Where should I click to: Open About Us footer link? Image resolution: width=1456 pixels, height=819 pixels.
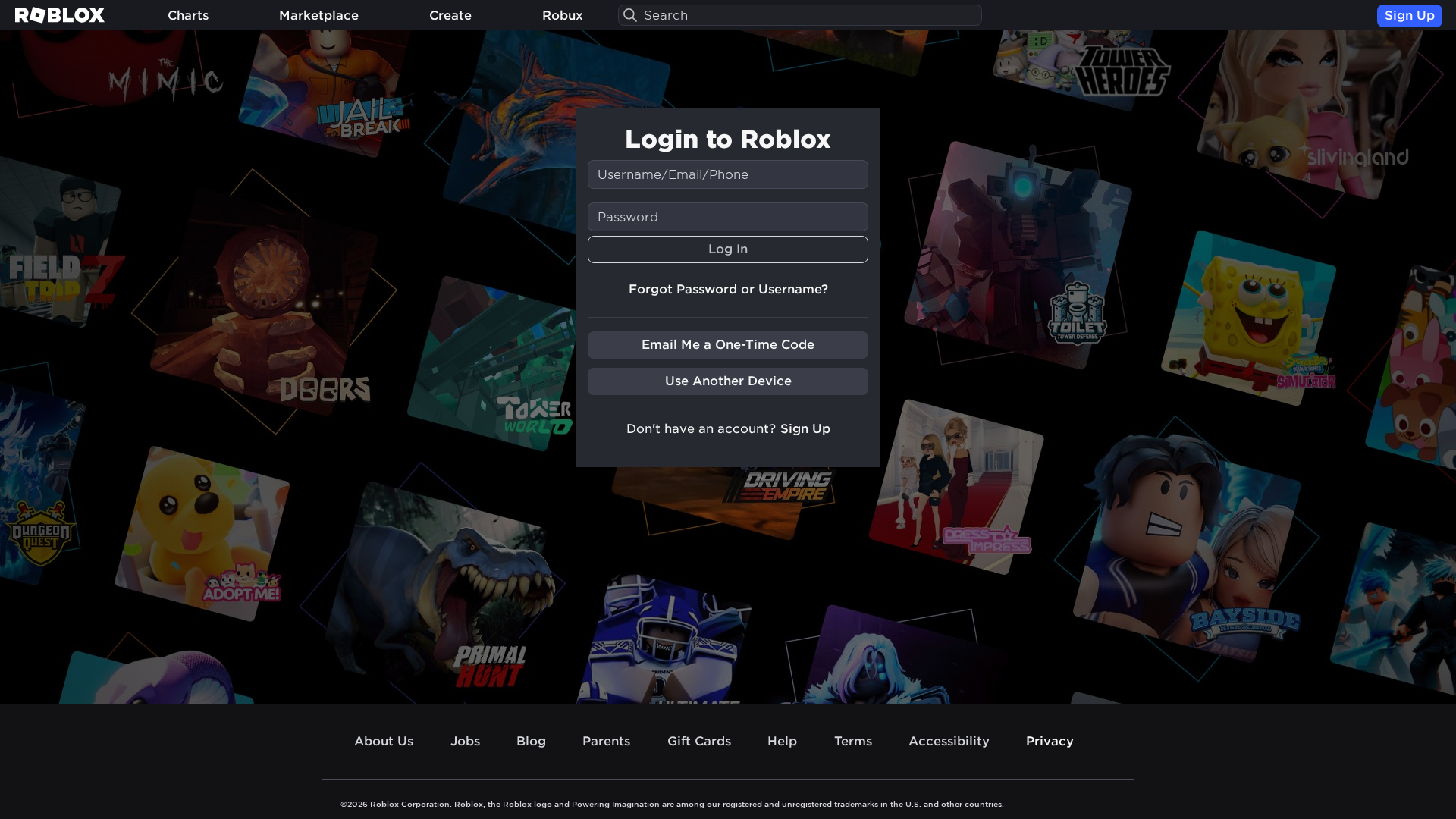[x=384, y=741]
